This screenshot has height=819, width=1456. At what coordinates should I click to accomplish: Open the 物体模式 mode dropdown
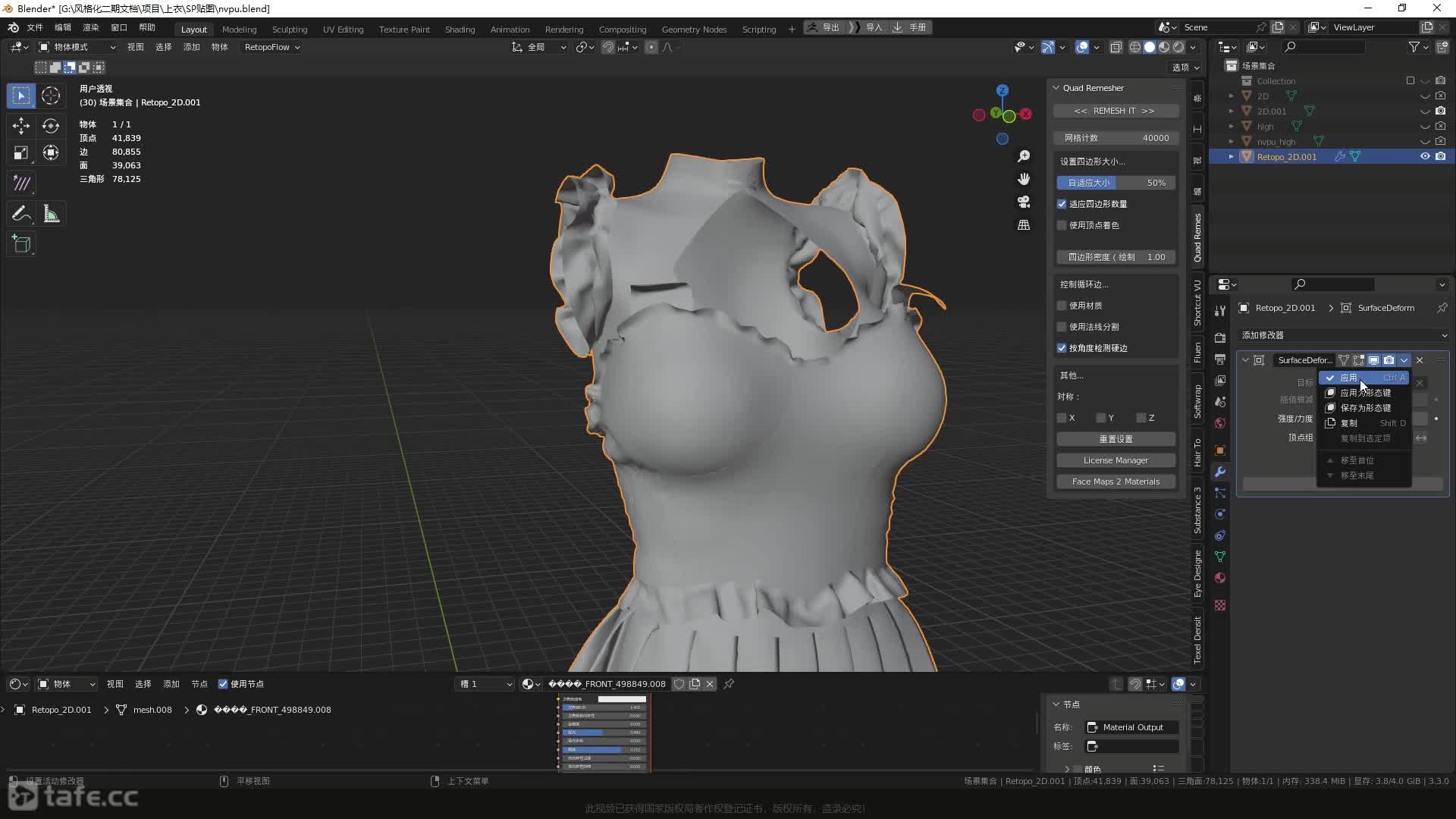(x=77, y=47)
